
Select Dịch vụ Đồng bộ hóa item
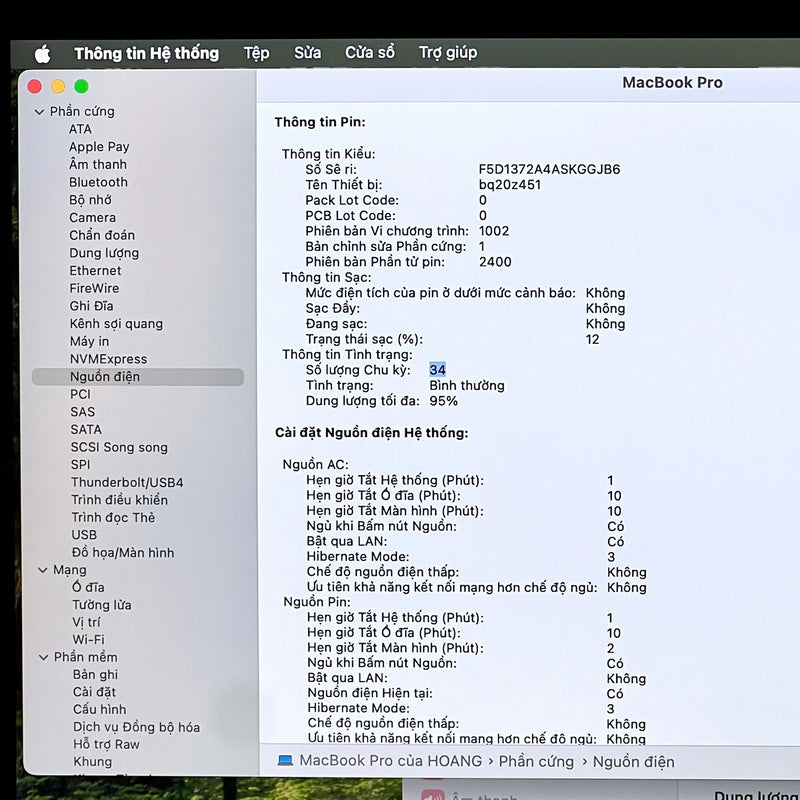136,727
